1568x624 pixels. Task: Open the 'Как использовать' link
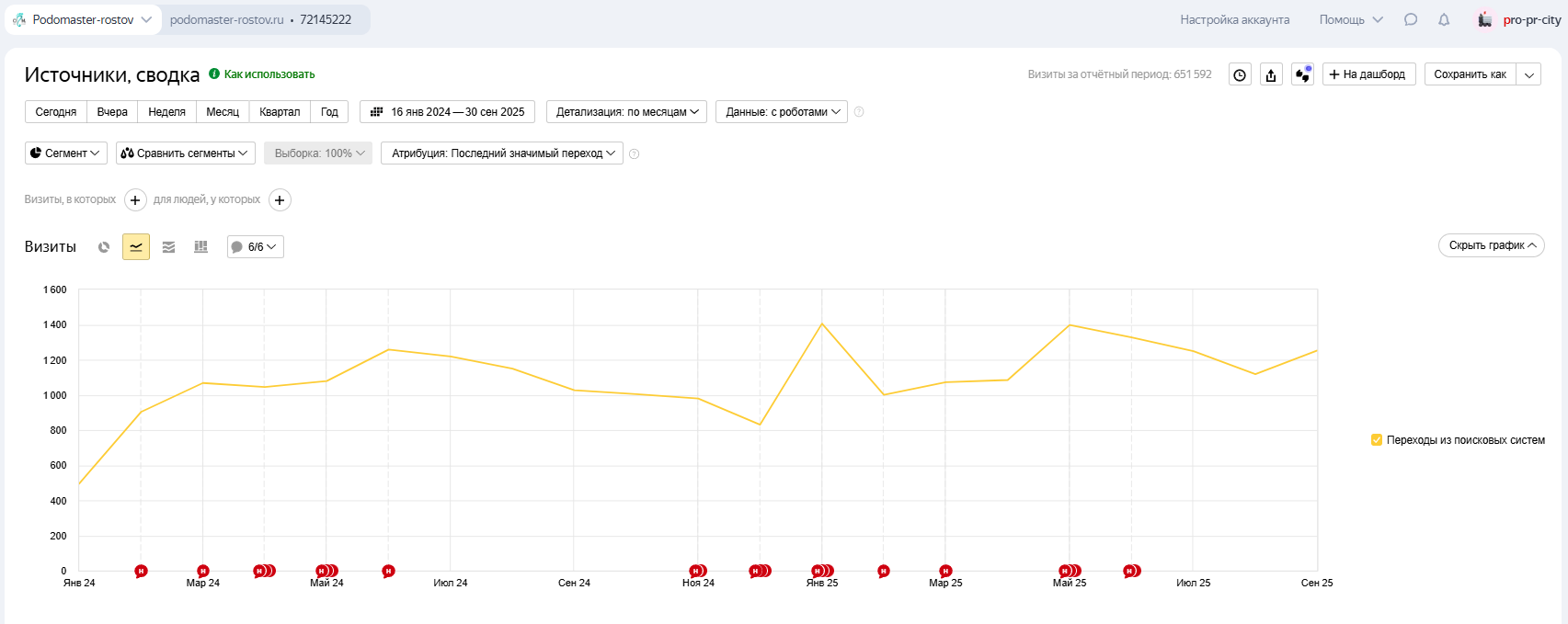point(269,74)
